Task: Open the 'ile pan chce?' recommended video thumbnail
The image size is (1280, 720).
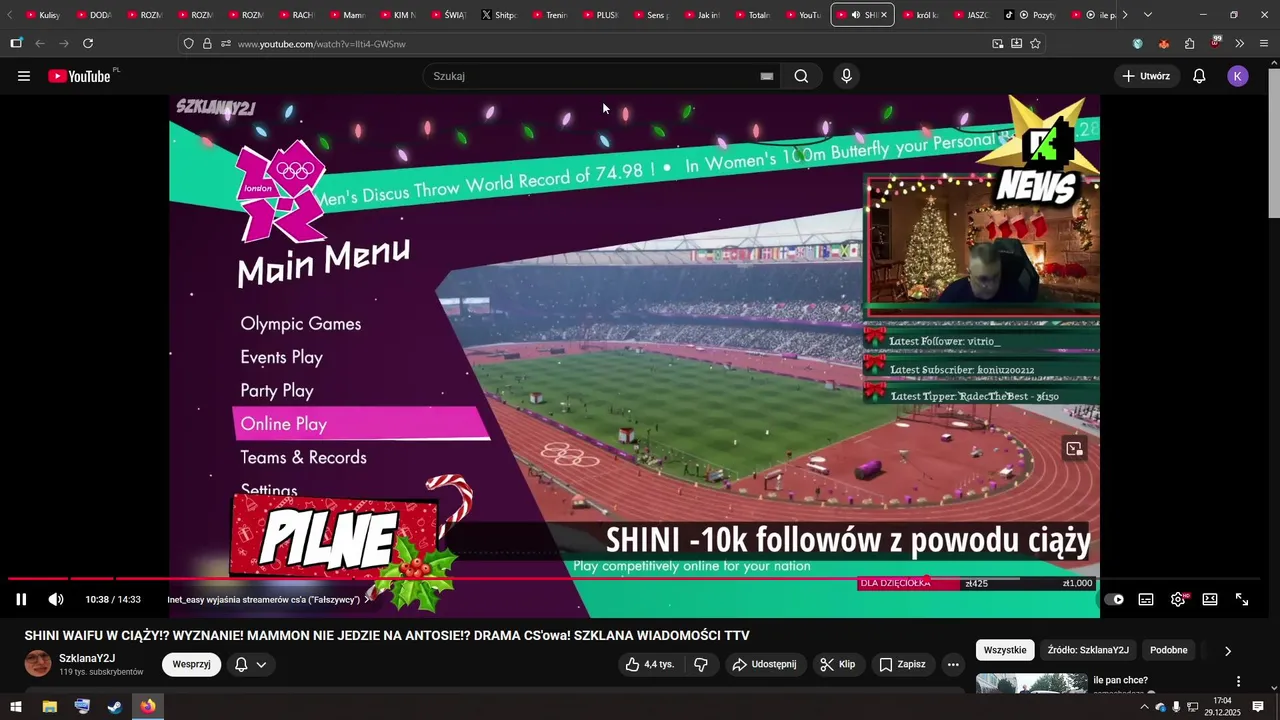Action: point(1031,683)
